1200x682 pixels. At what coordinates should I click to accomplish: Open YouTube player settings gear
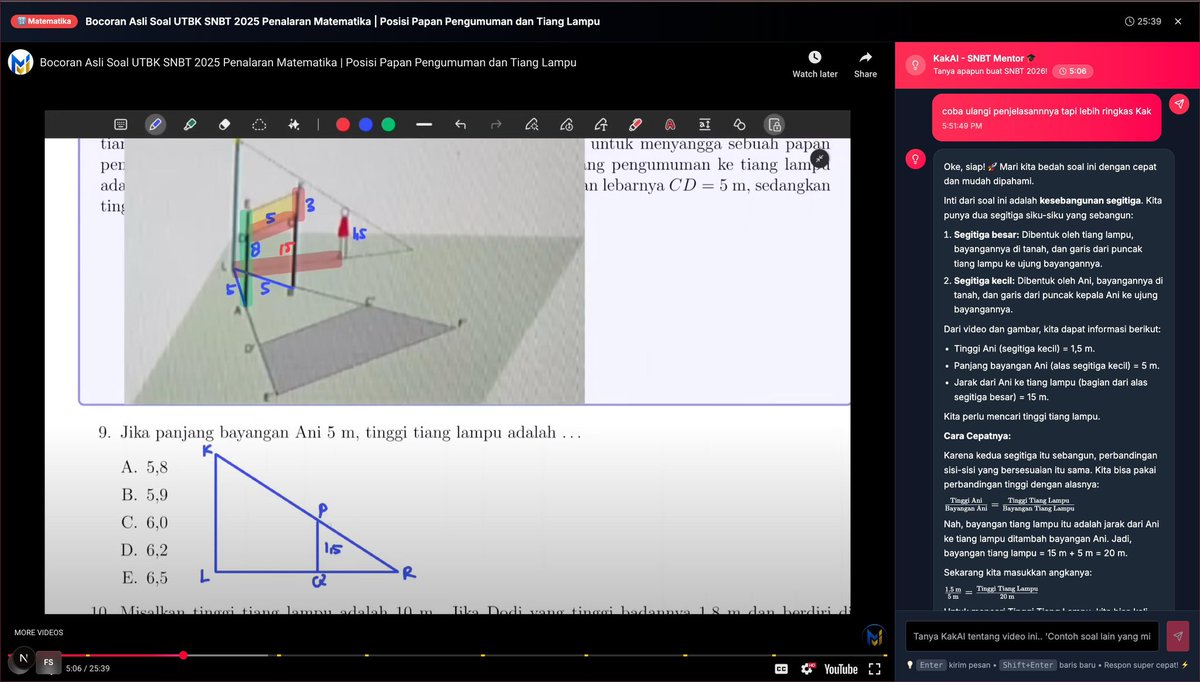coord(807,669)
